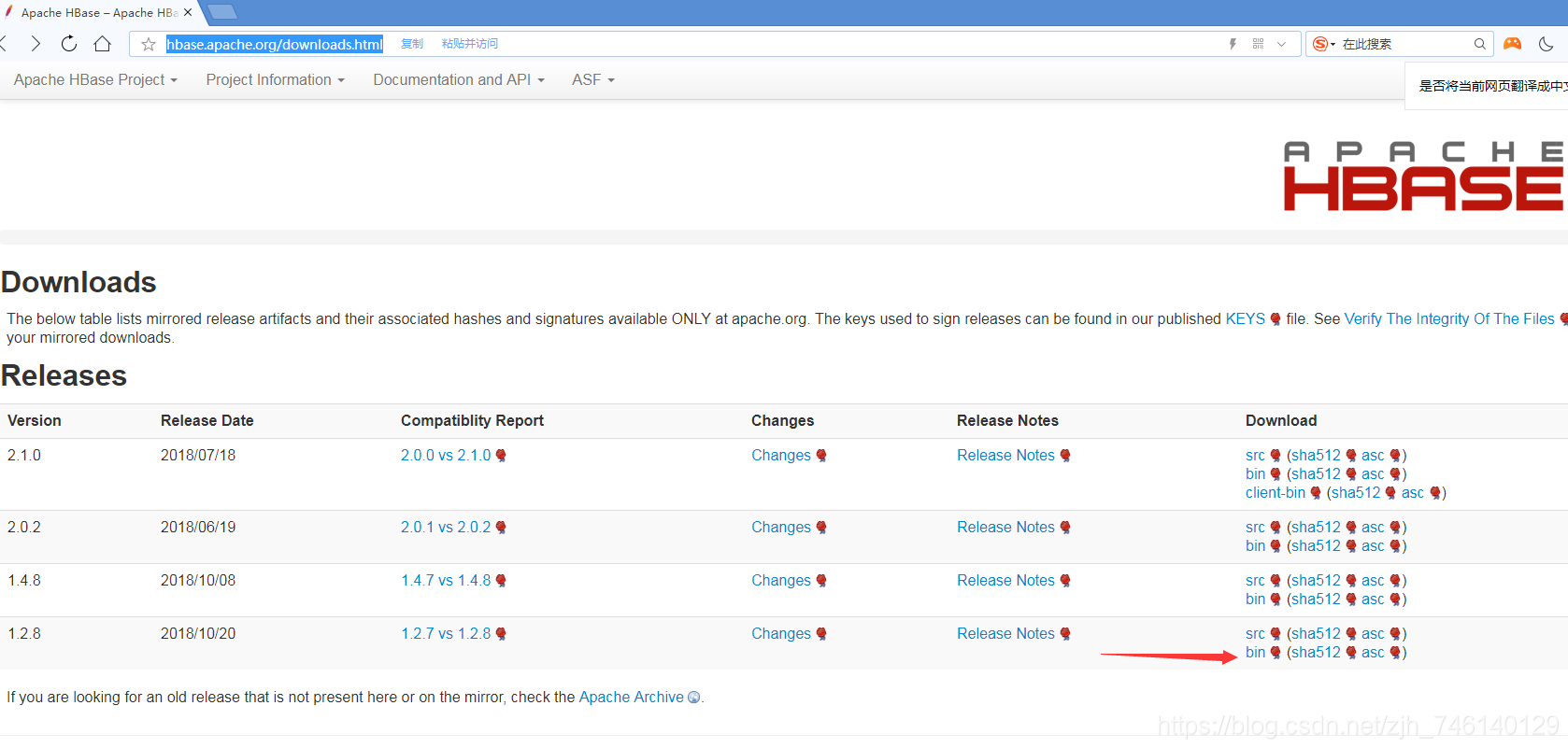Image resolution: width=1568 pixels, height=748 pixels.
Task: Select the 2018/07/18 release date cell
Action: (x=198, y=455)
